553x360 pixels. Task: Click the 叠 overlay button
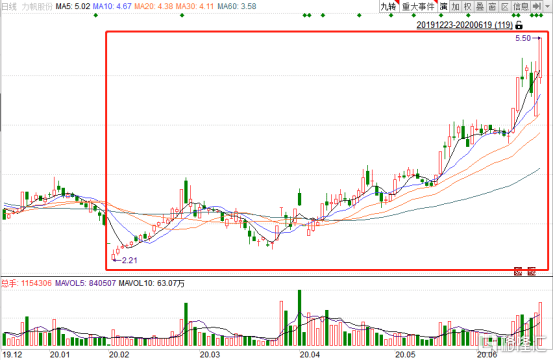[480, 6]
